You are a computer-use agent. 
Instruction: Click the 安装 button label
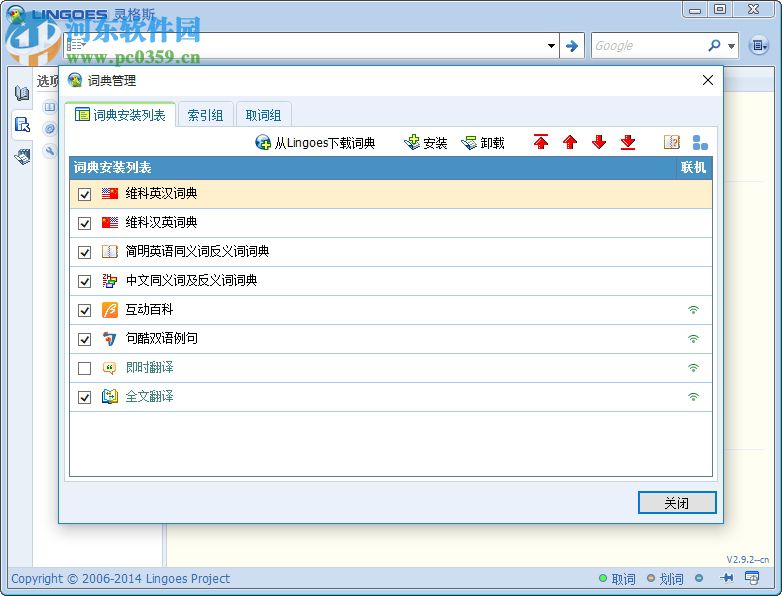(435, 143)
